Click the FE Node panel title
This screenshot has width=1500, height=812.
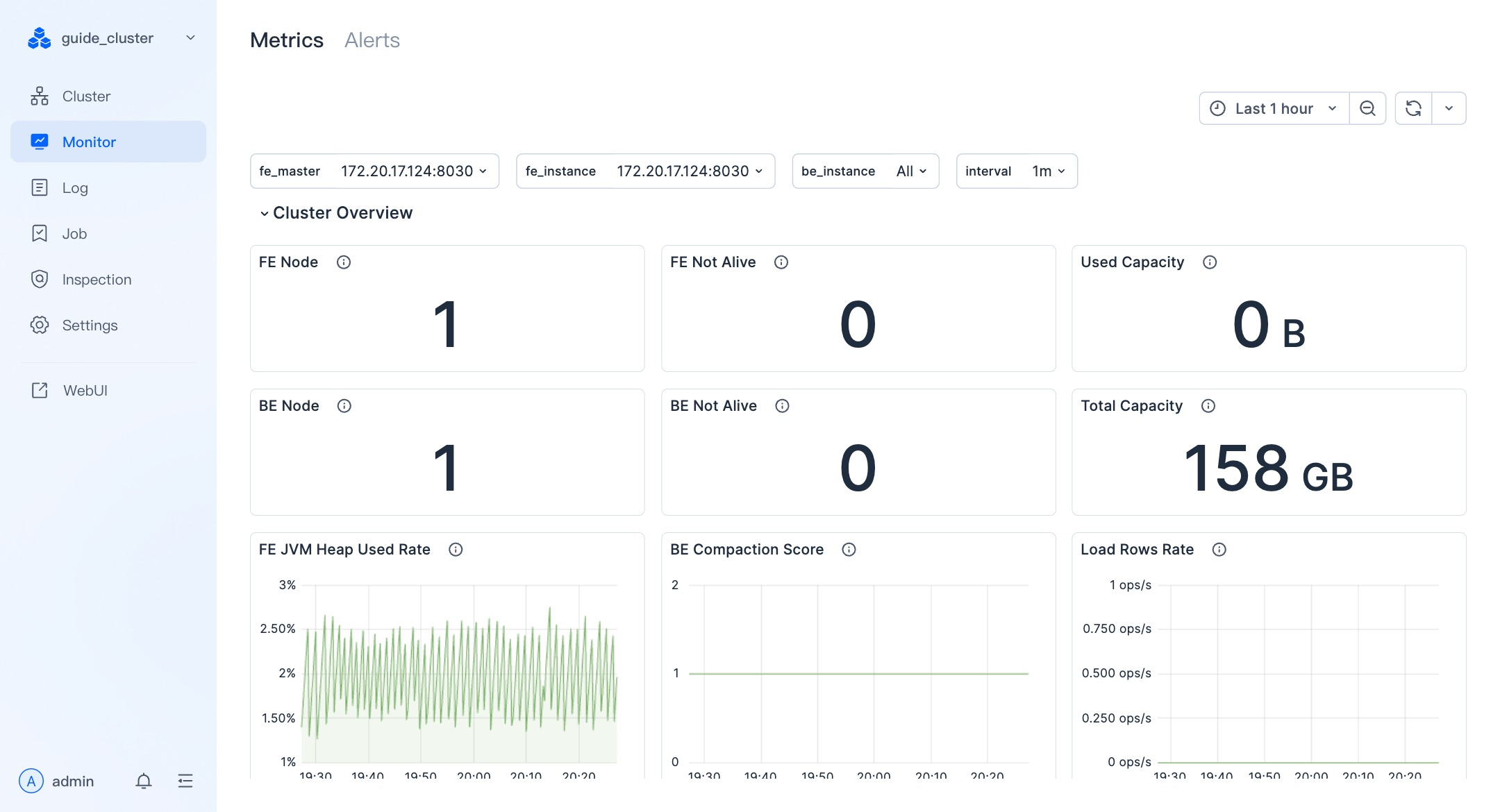tap(288, 262)
